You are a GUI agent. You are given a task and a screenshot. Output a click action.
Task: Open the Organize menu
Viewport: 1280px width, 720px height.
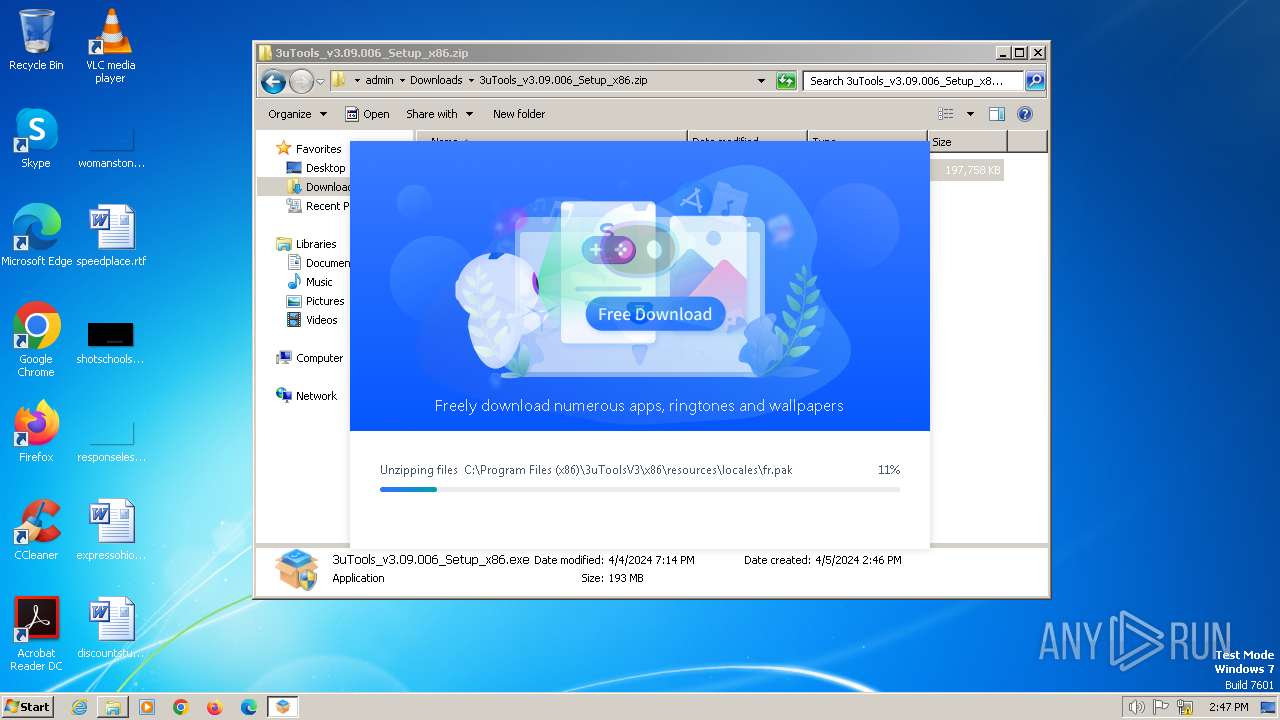297,114
